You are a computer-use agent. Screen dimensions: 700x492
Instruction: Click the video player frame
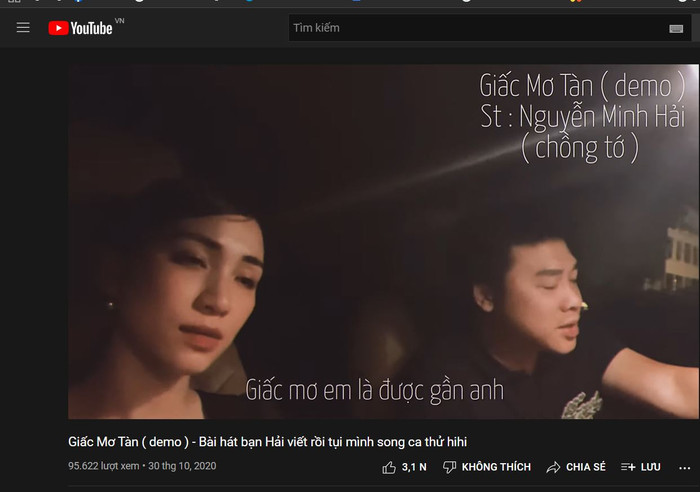pos(383,242)
